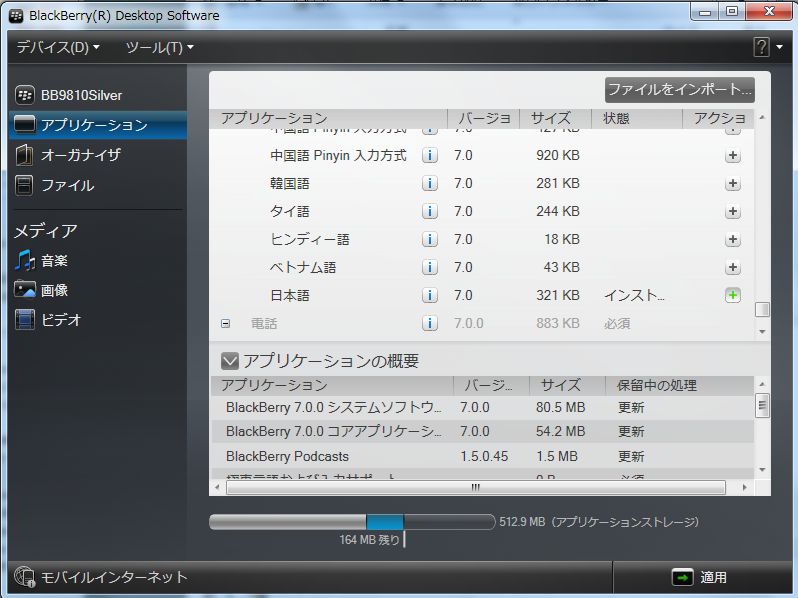This screenshot has width=798, height=598.
Task: Minimize the BlackBerry Desktop Software window
Action: pyautogui.click(x=705, y=12)
